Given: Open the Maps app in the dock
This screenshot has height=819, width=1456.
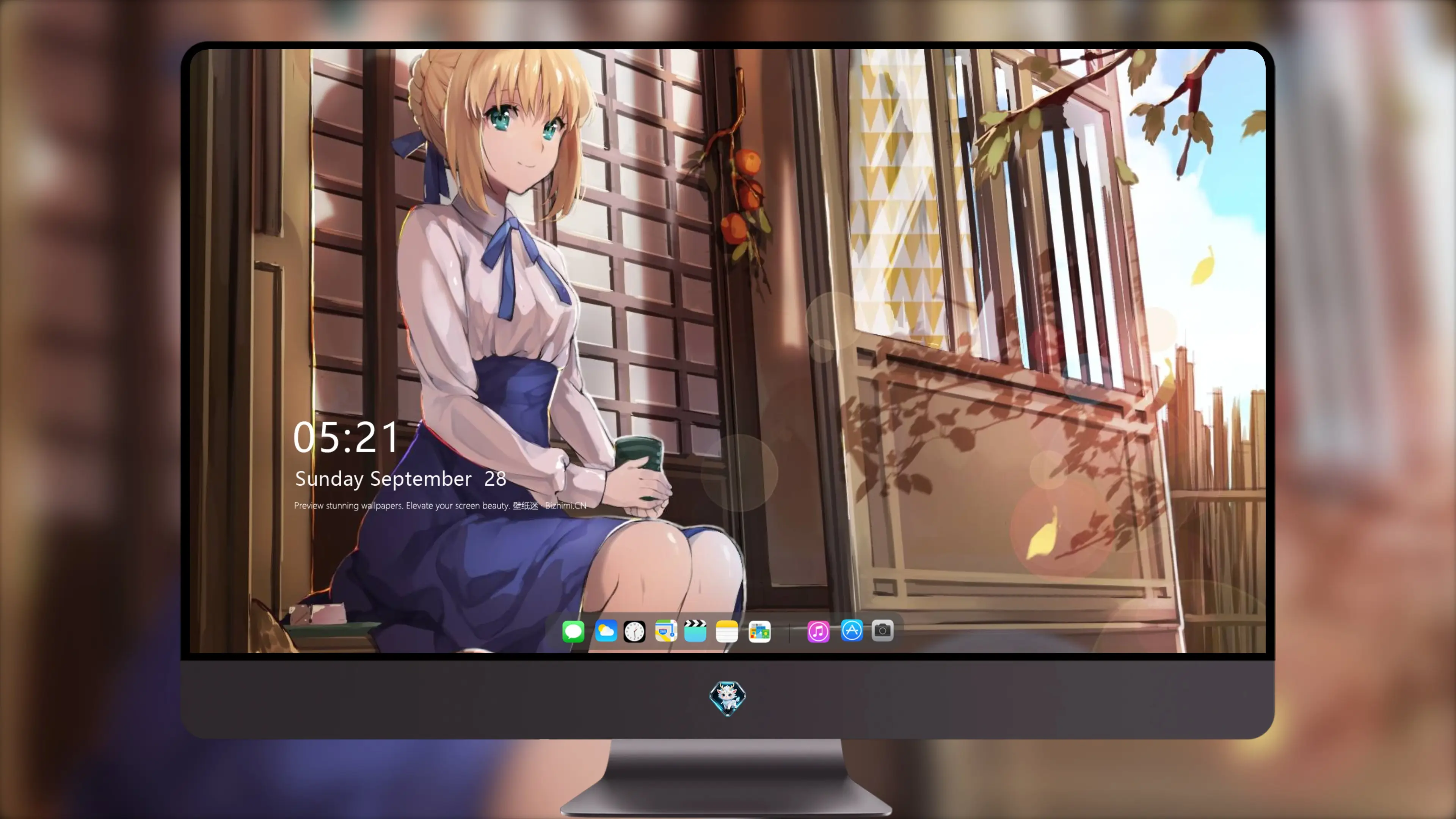Looking at the screenshot, I should (x=666, y=631).
